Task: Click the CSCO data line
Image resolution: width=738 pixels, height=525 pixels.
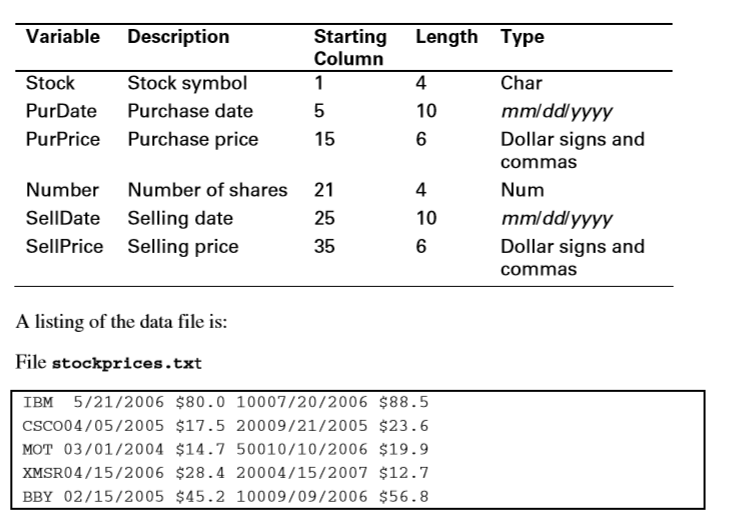Action: (x=225, y=426)
